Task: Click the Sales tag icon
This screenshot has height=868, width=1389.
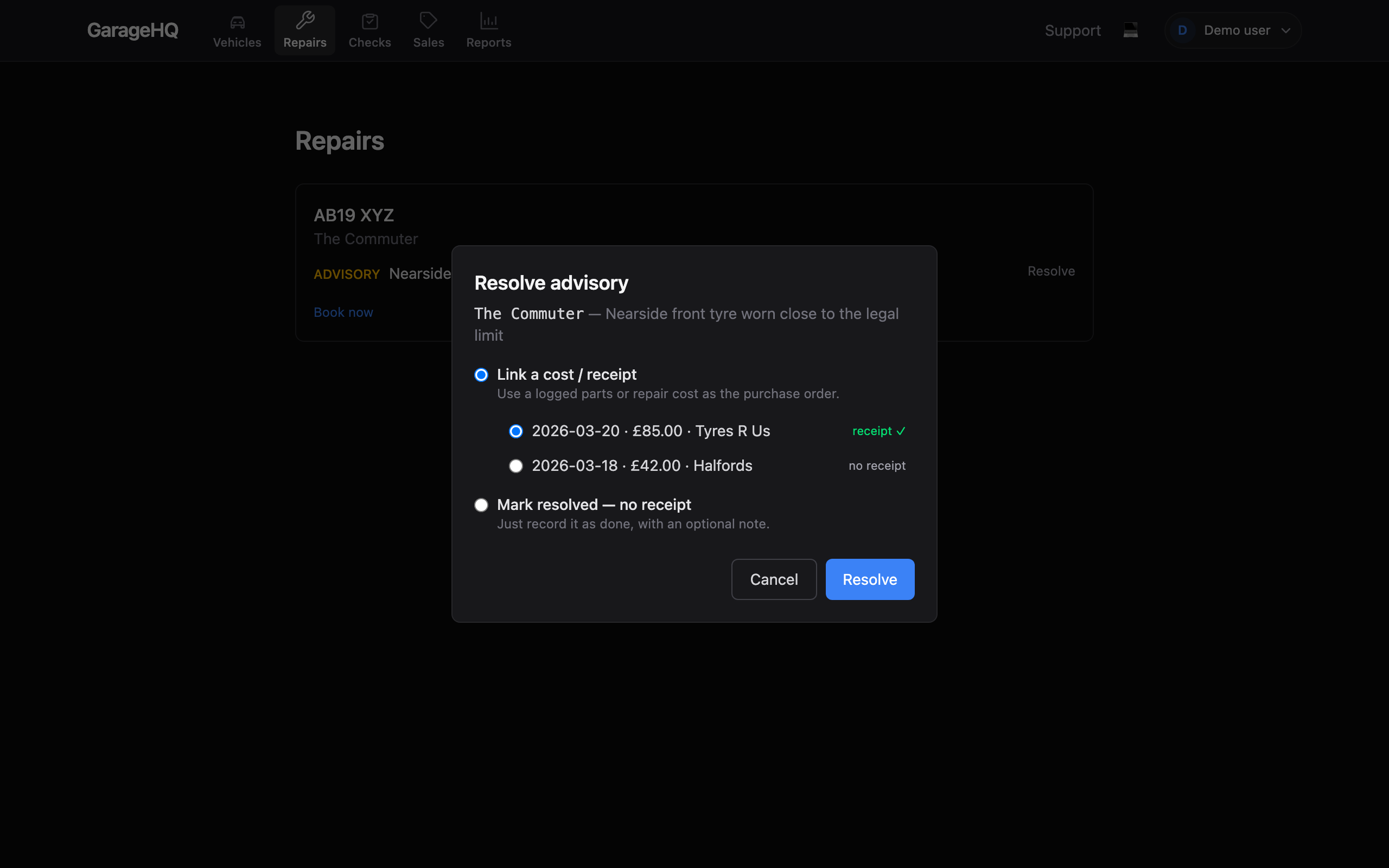Action: (428, 21)
